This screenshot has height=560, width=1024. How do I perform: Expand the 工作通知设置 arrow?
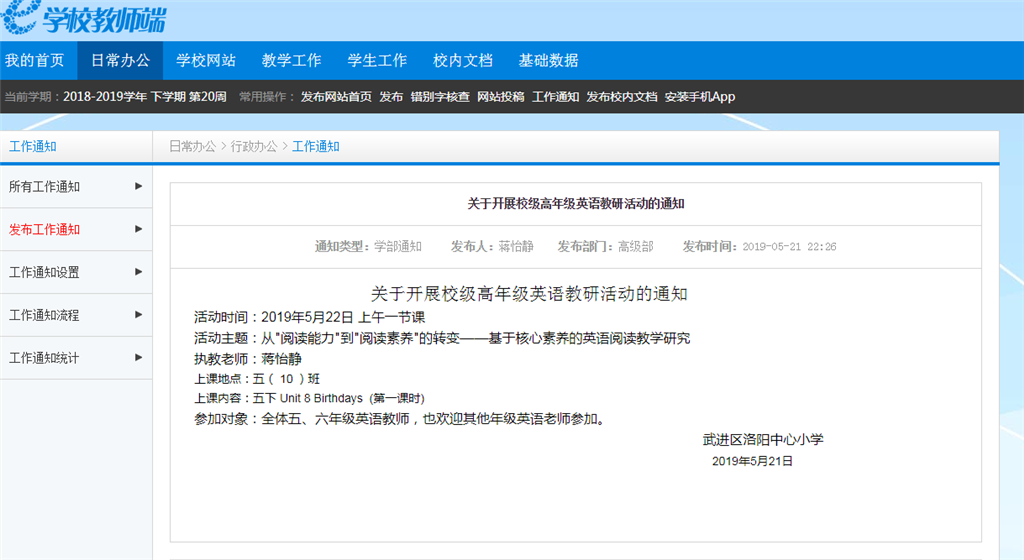point(138,272)
